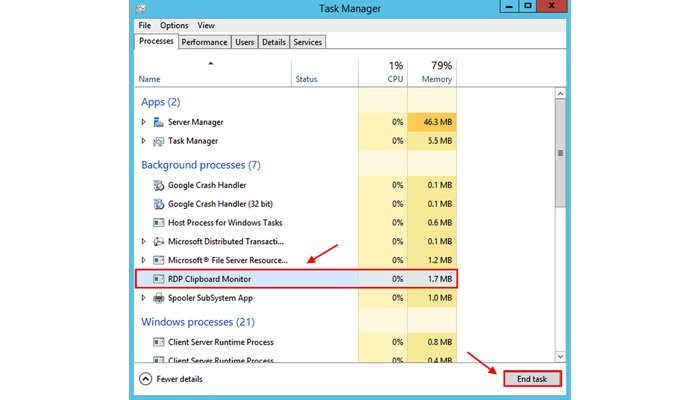Click the 1.7 MB memory value

pos(440,279)
